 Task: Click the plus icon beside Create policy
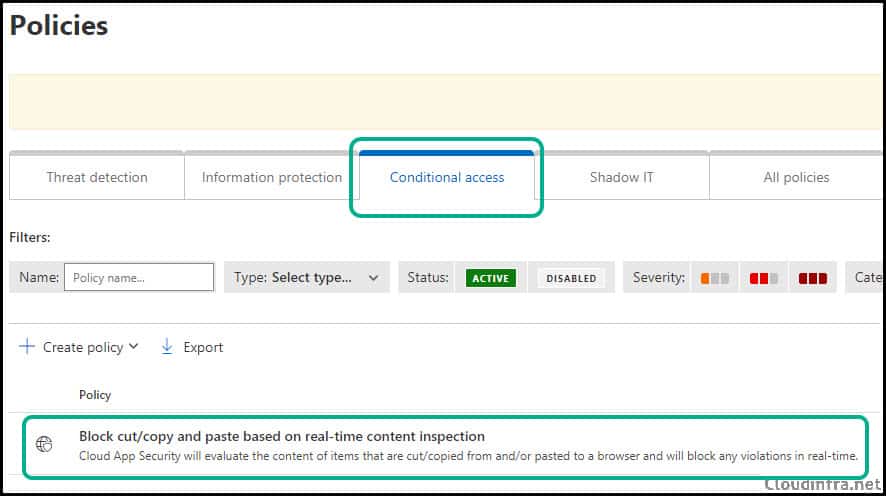pyautogui.click(x=27, y=346)
